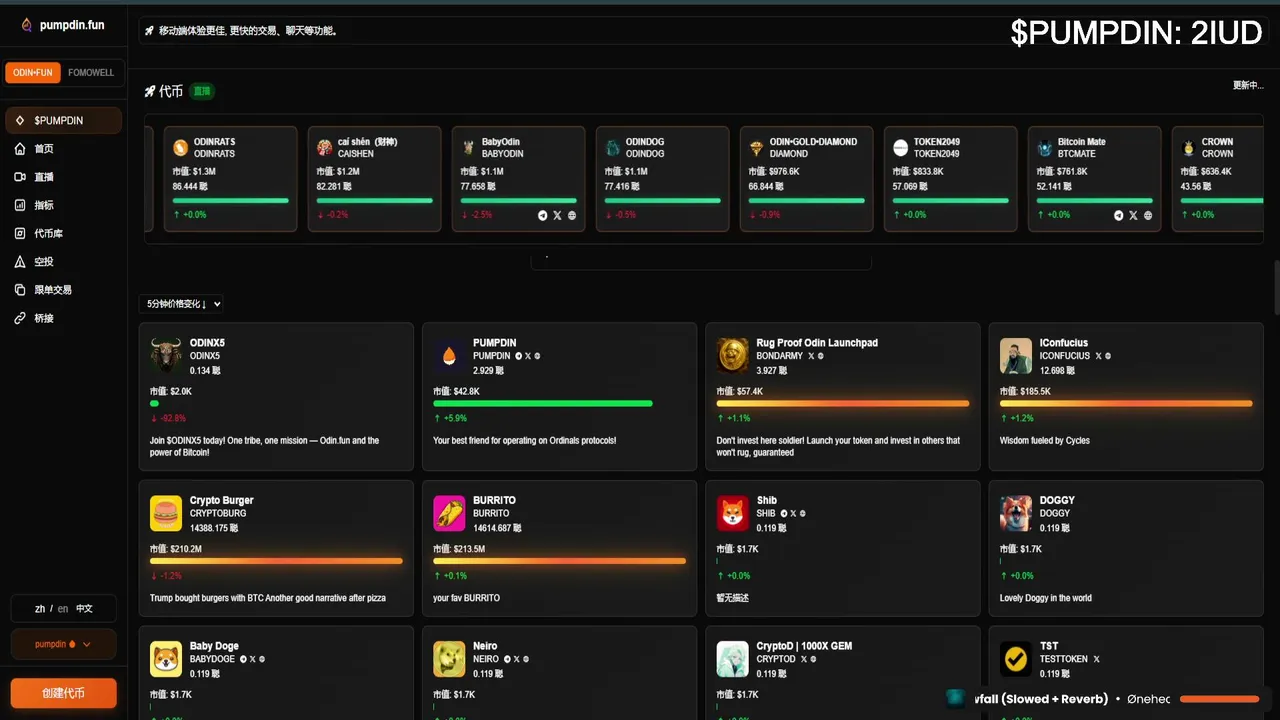
Task: Click X icon next to PUMPDIN ticker
Action: (x=528, y=356)
